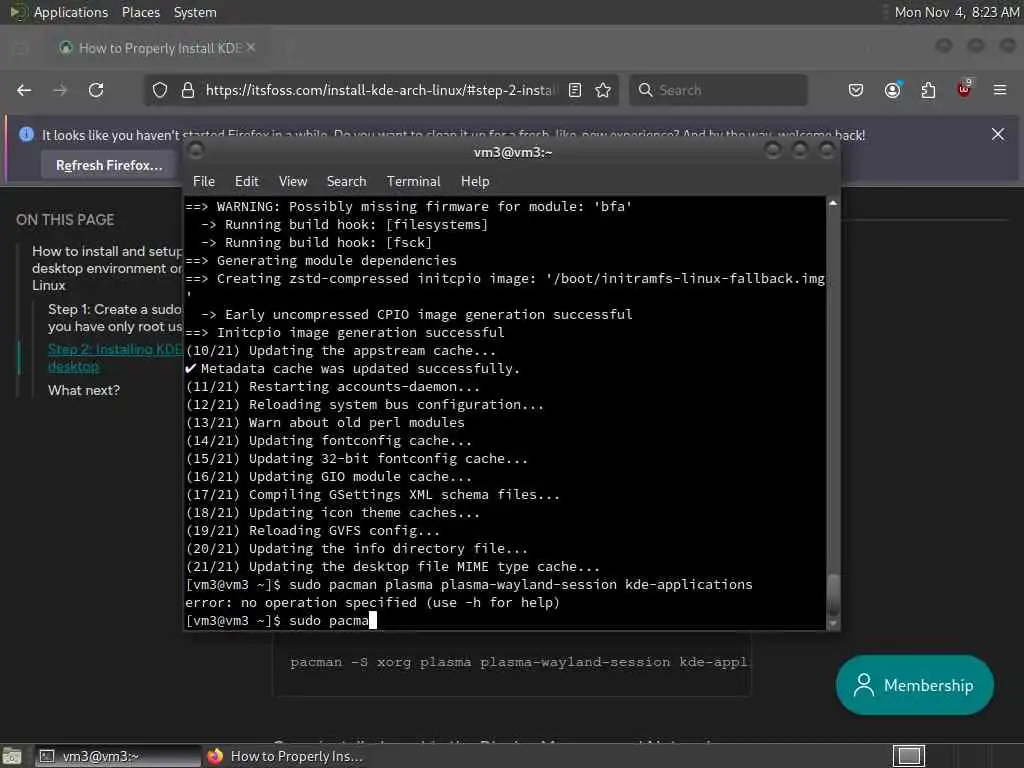Click 'error: no operation specified' terminal line
The image size is (1024, 768).
[x=372, y=603]
